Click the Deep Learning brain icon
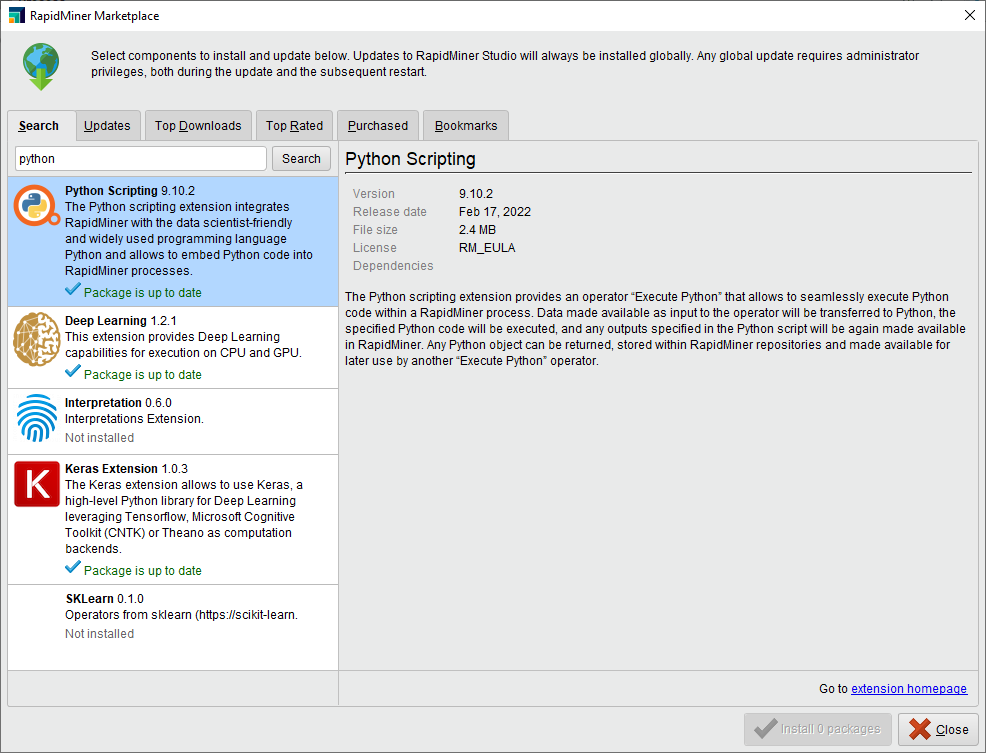 coord(36,339)
